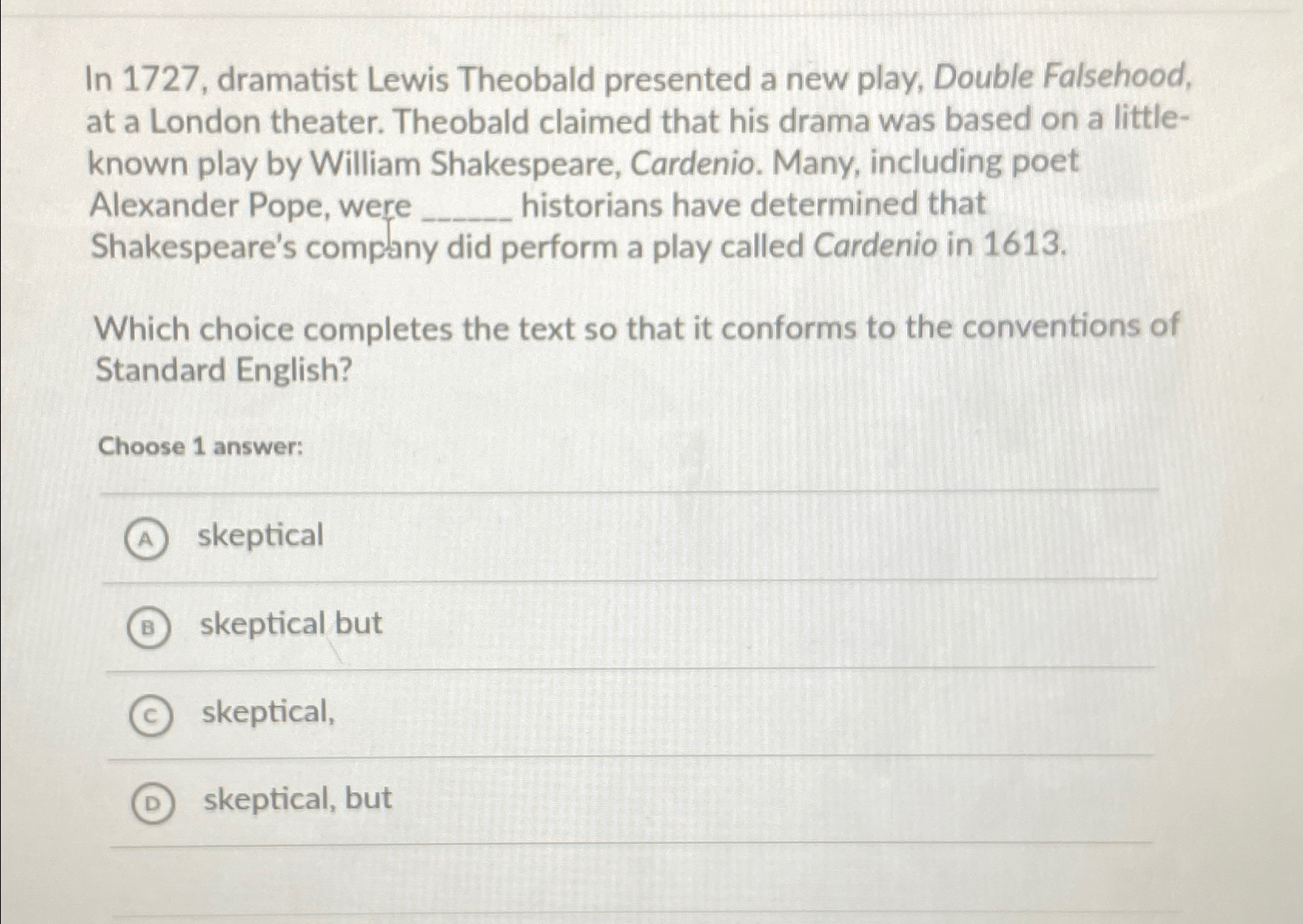
Task: Select answer choice D radio button
Action: pyautogui.click(x=153, y=802)
